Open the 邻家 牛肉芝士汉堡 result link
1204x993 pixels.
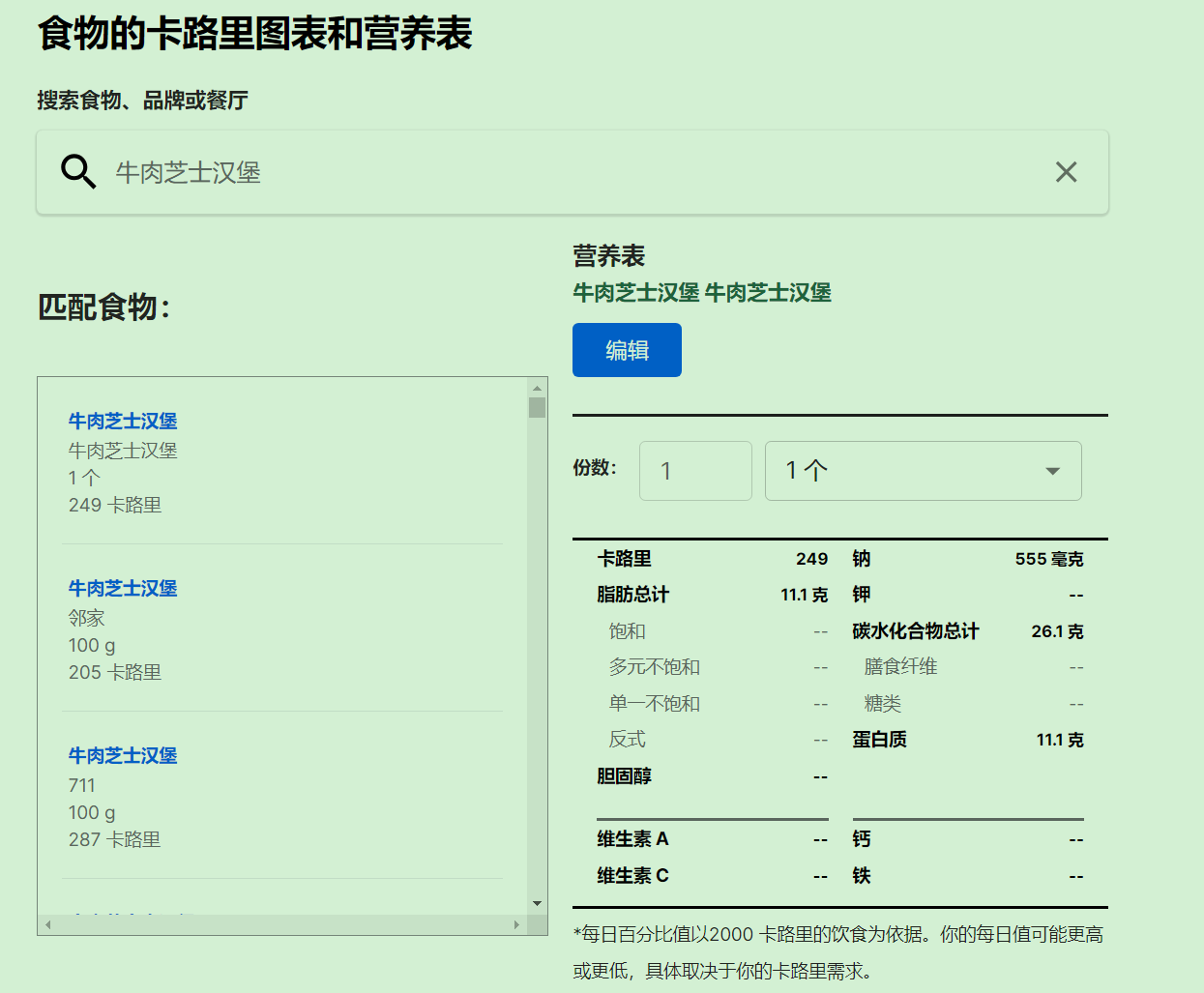[123, 588]
